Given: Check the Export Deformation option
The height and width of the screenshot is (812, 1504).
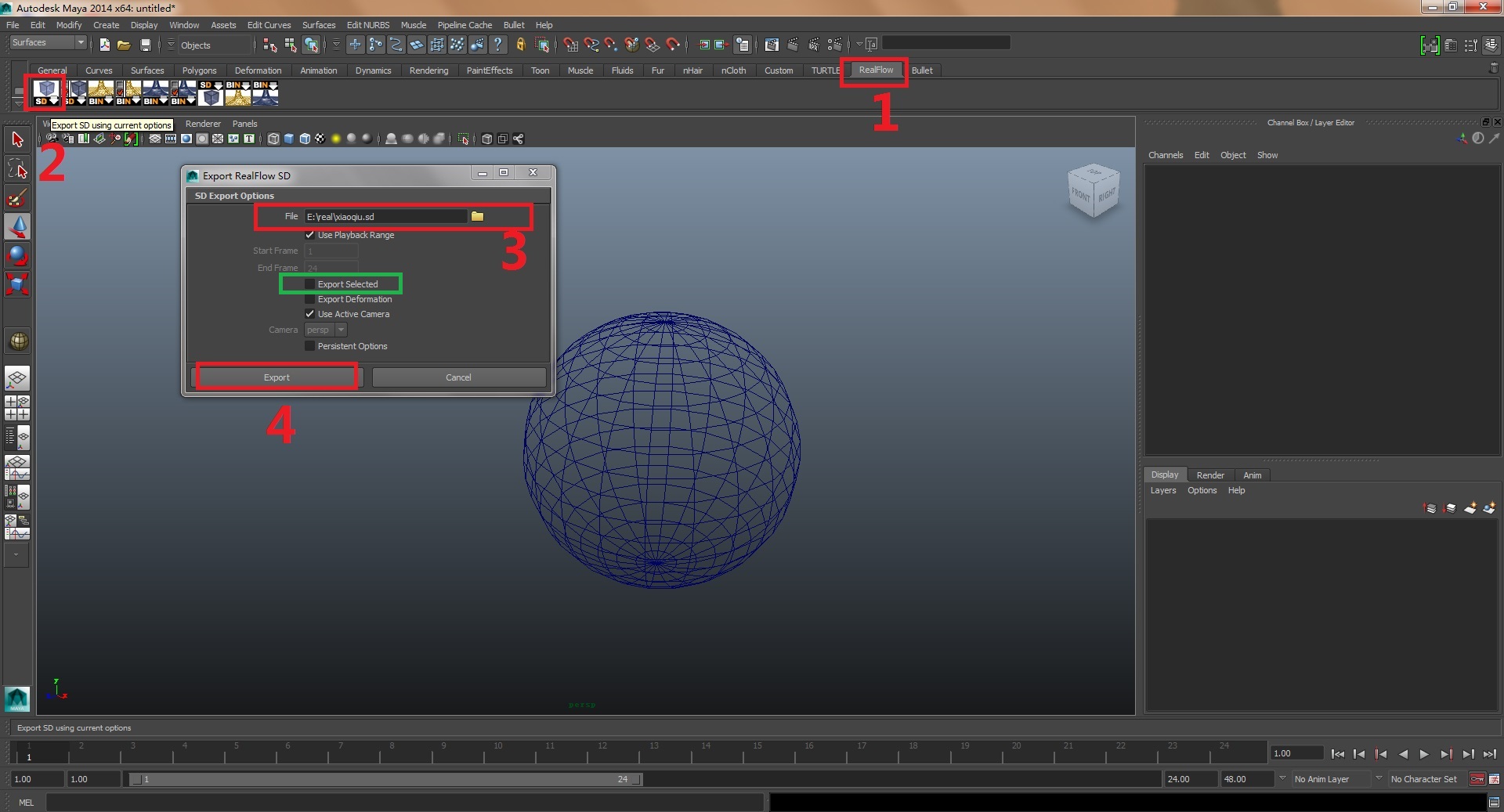Looking at the screenshot, I should pos(310,299).
